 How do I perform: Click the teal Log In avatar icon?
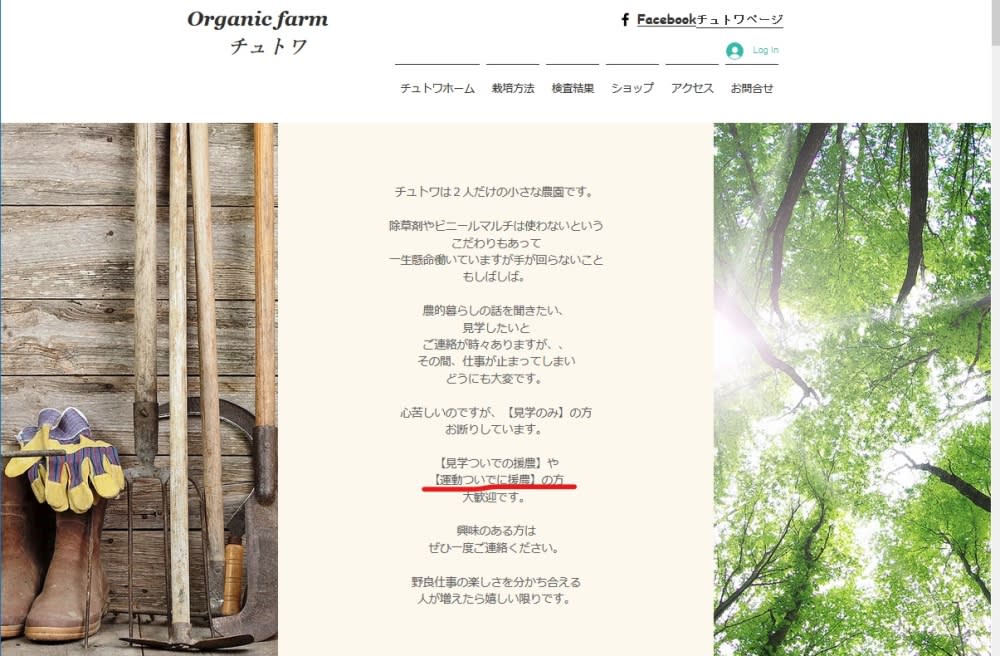tap(735, 50)
